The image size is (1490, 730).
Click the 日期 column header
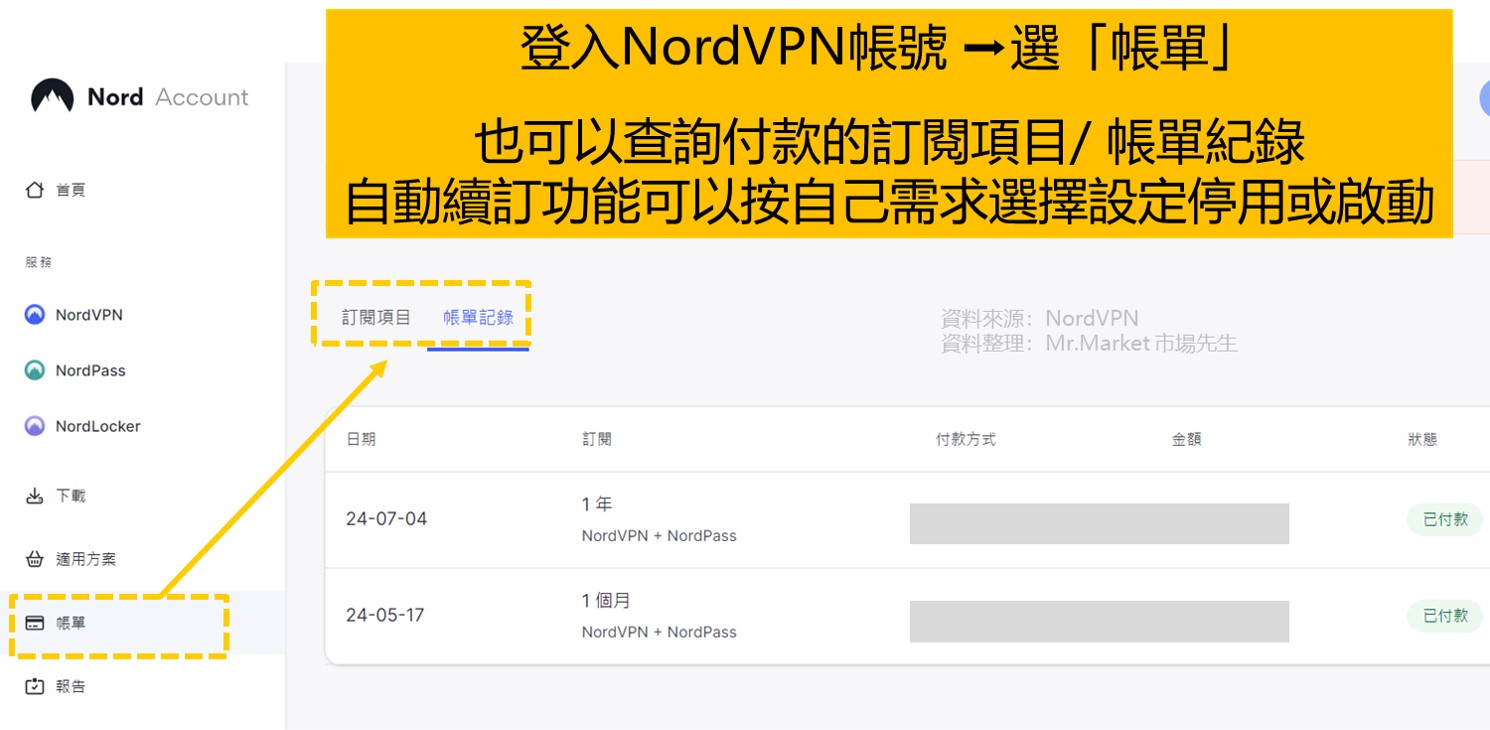[361, 439]
